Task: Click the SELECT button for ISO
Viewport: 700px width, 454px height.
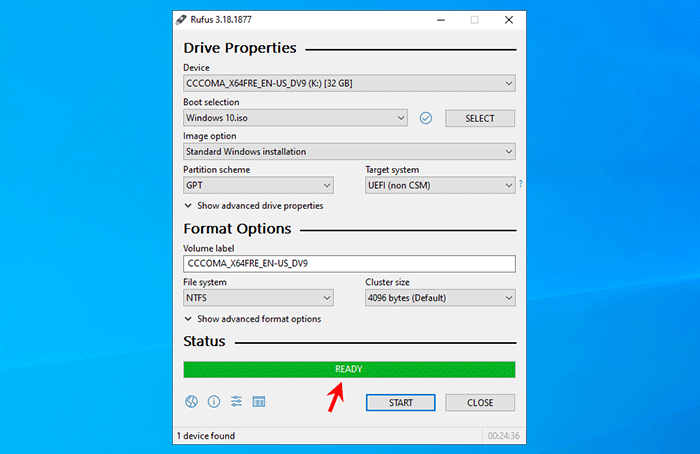Action: (x=480, y=118)
